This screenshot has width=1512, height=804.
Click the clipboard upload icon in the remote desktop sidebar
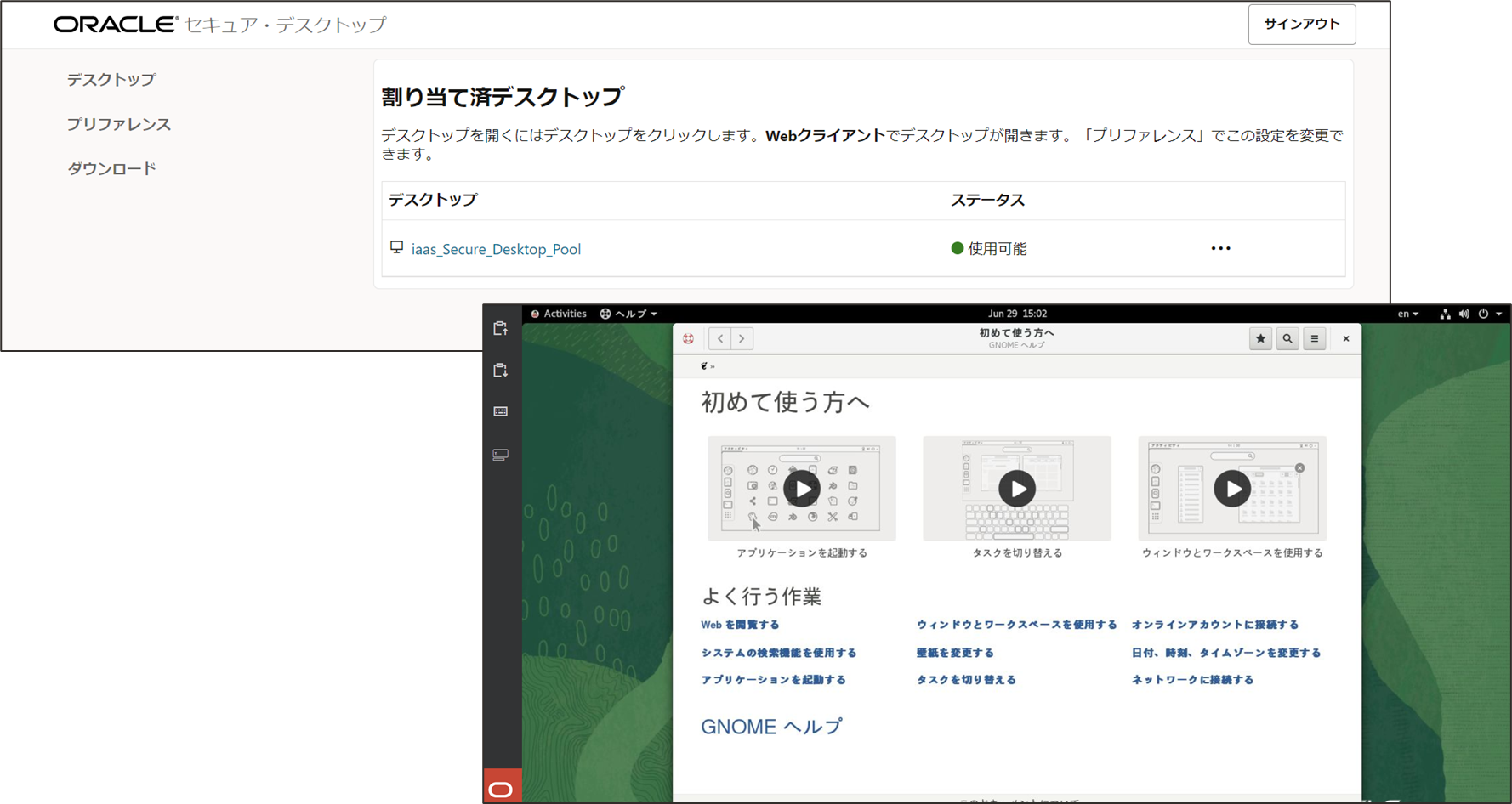pyautogui.click(x=500, y=328)
